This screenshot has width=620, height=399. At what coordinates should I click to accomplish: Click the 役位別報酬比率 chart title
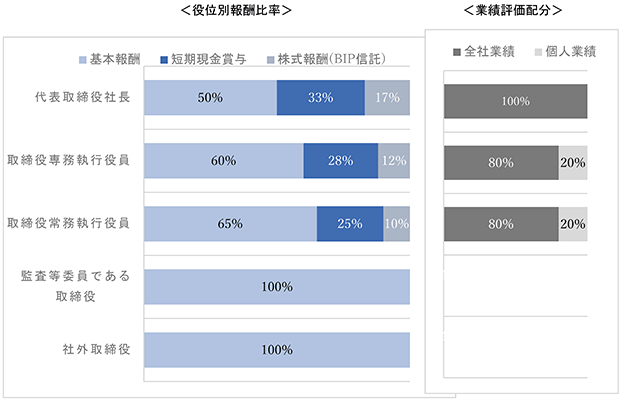(x=236, y=10)
